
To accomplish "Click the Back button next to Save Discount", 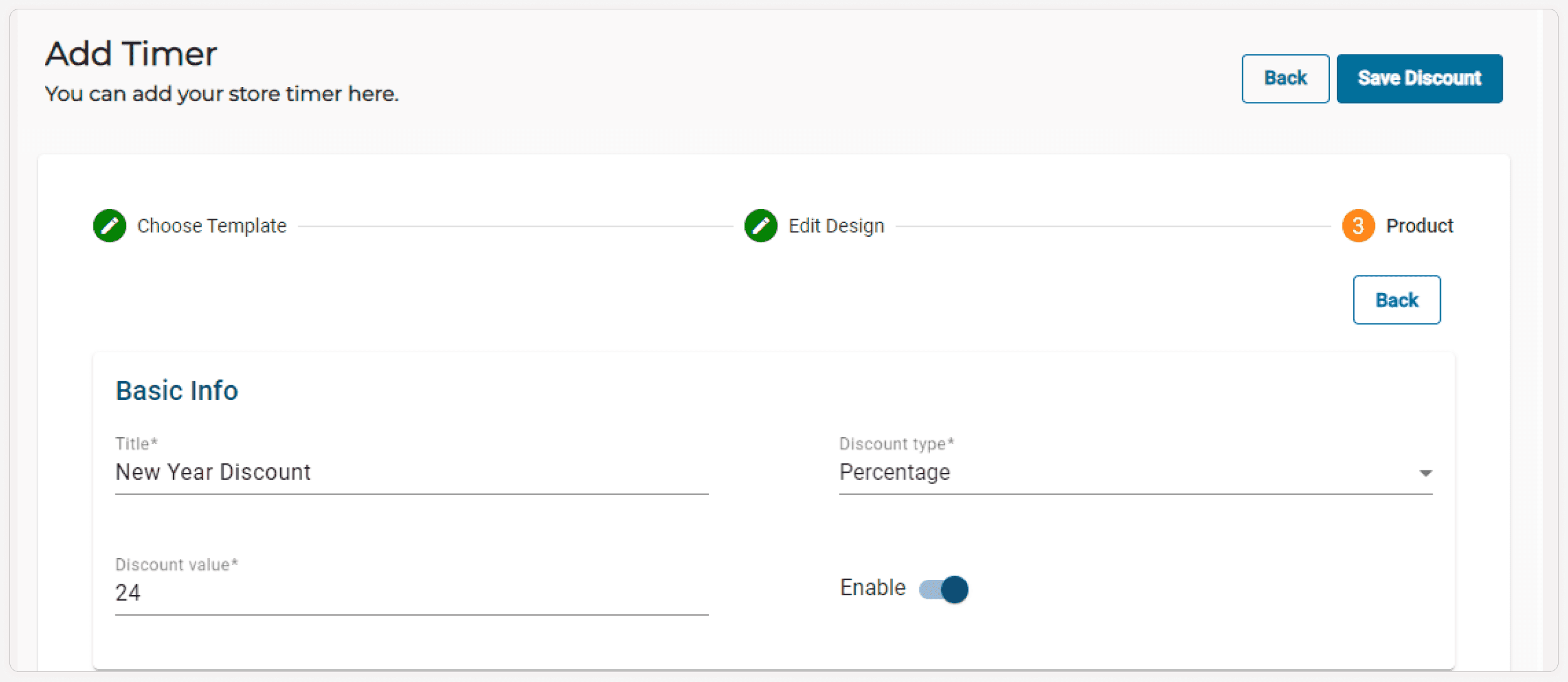I will click(1285, 78).
